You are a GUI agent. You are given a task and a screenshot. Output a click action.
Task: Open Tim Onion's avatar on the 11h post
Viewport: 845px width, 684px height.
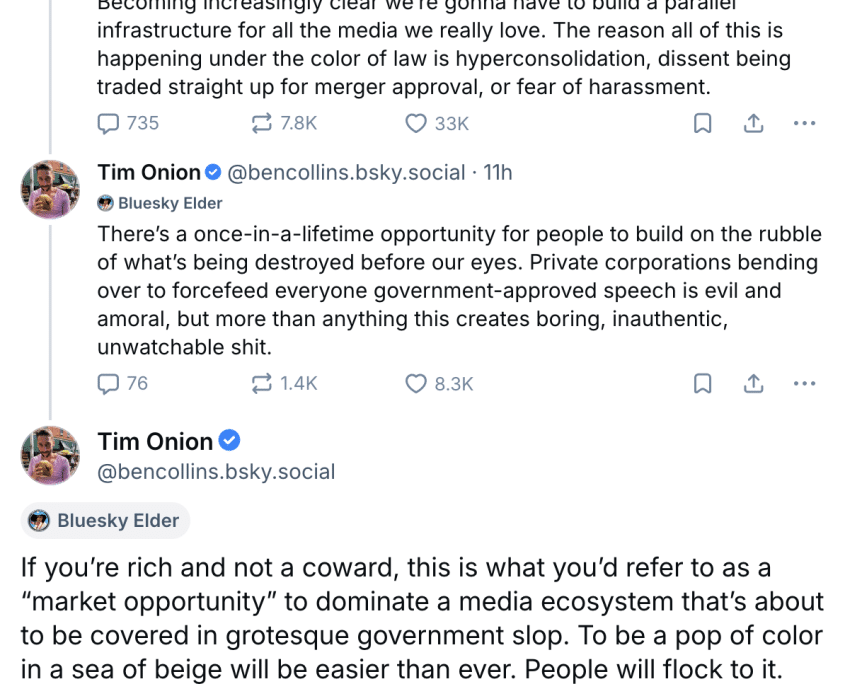(x=50, y=188)
